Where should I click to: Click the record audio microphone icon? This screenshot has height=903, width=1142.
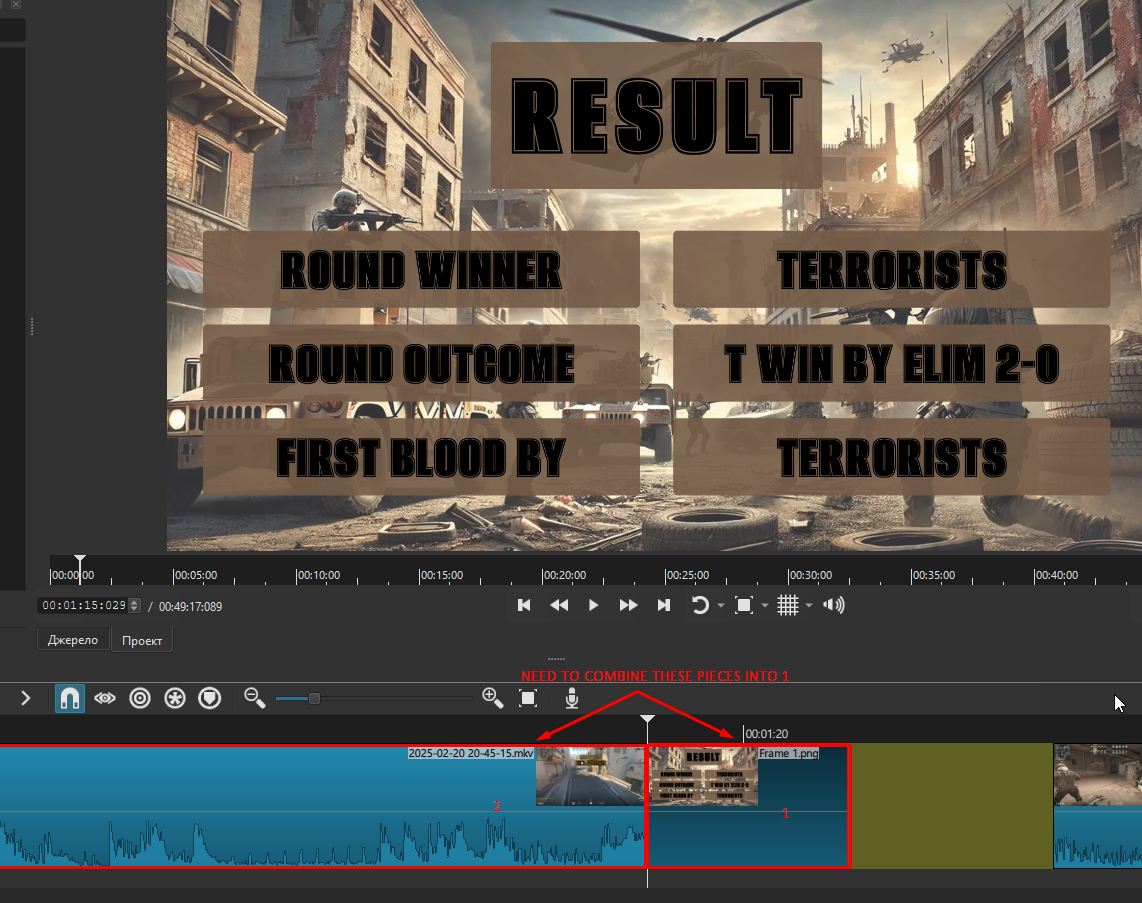572,698
